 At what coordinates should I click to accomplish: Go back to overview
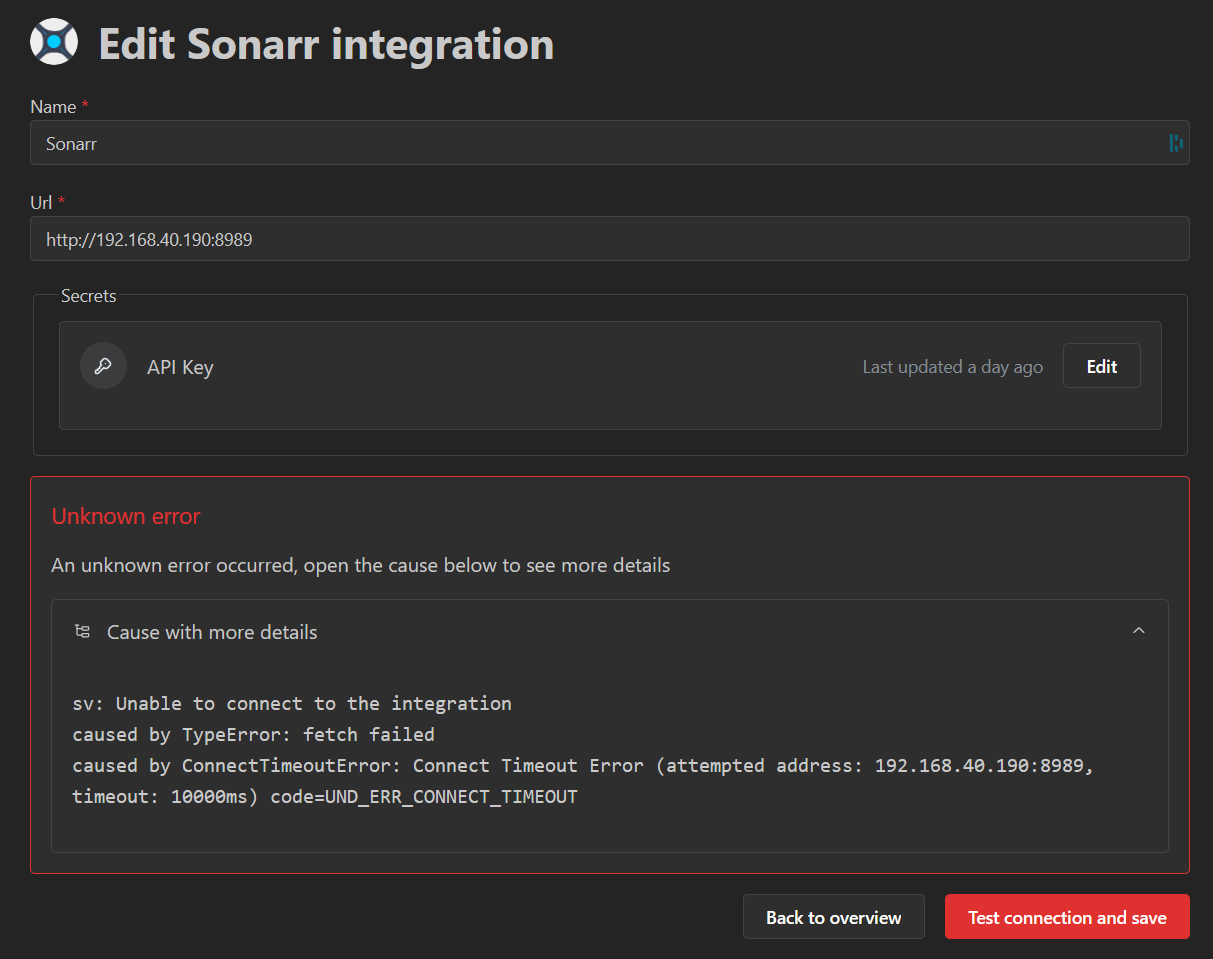tap(833, 917)
